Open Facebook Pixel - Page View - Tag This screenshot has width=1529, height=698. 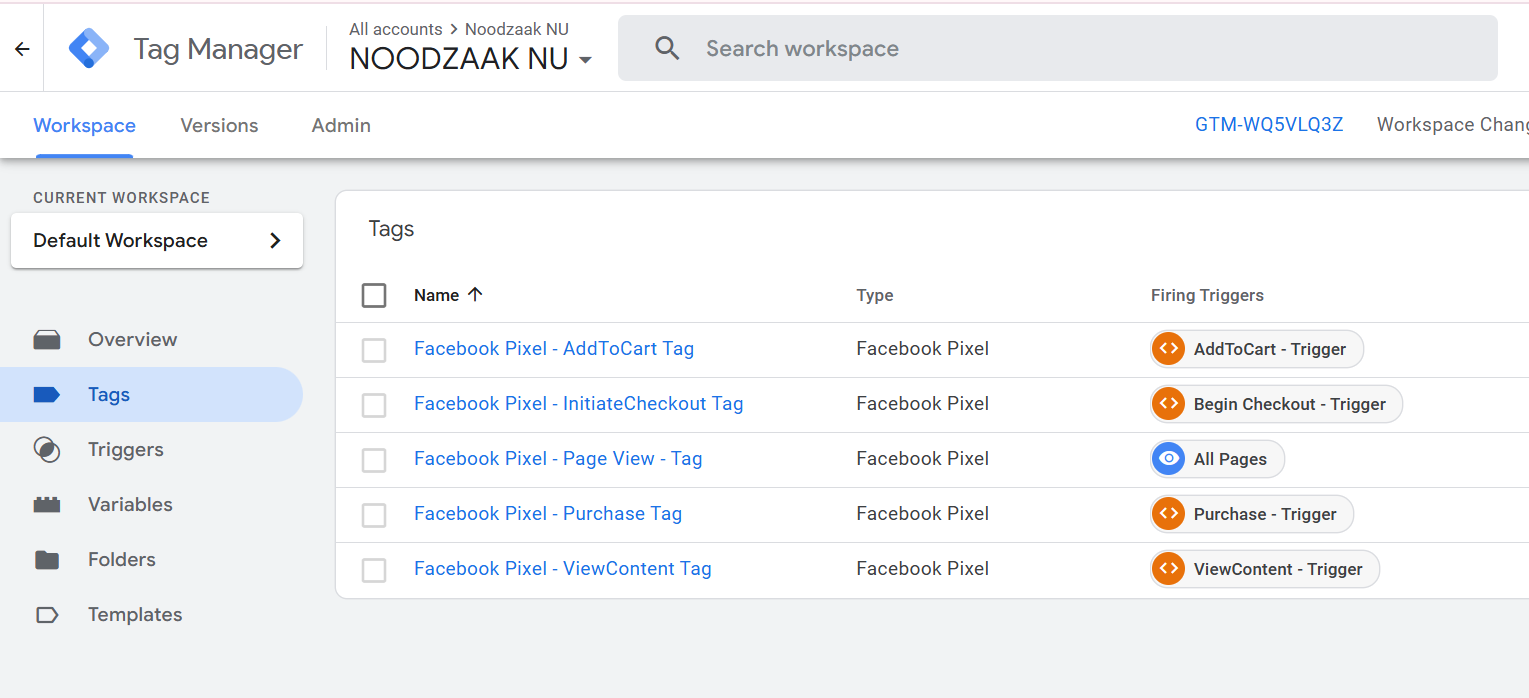tap(558, 458)
